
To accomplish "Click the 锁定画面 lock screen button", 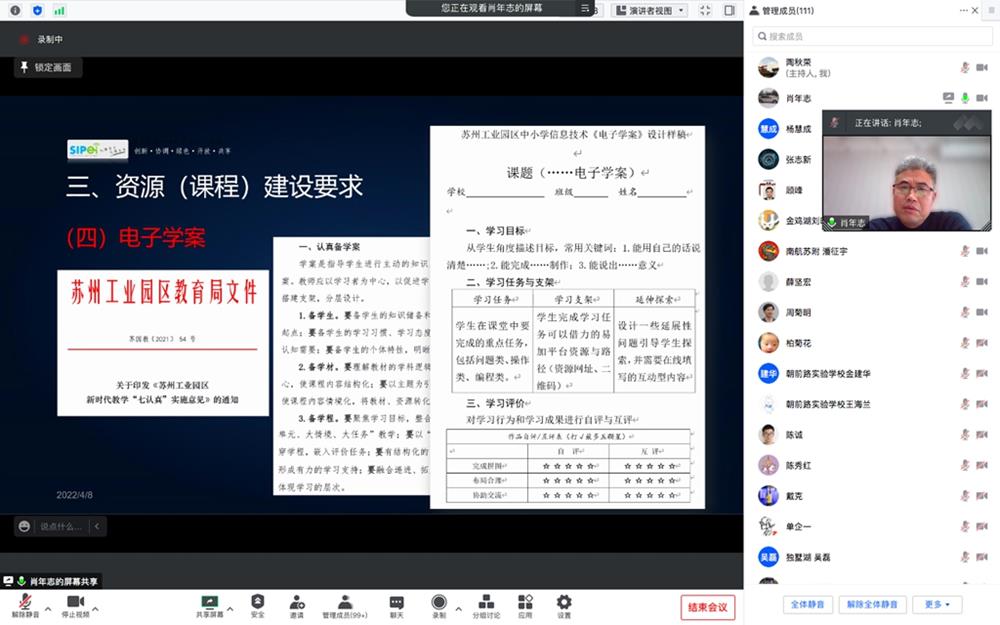I will click(x=47, y=67).
